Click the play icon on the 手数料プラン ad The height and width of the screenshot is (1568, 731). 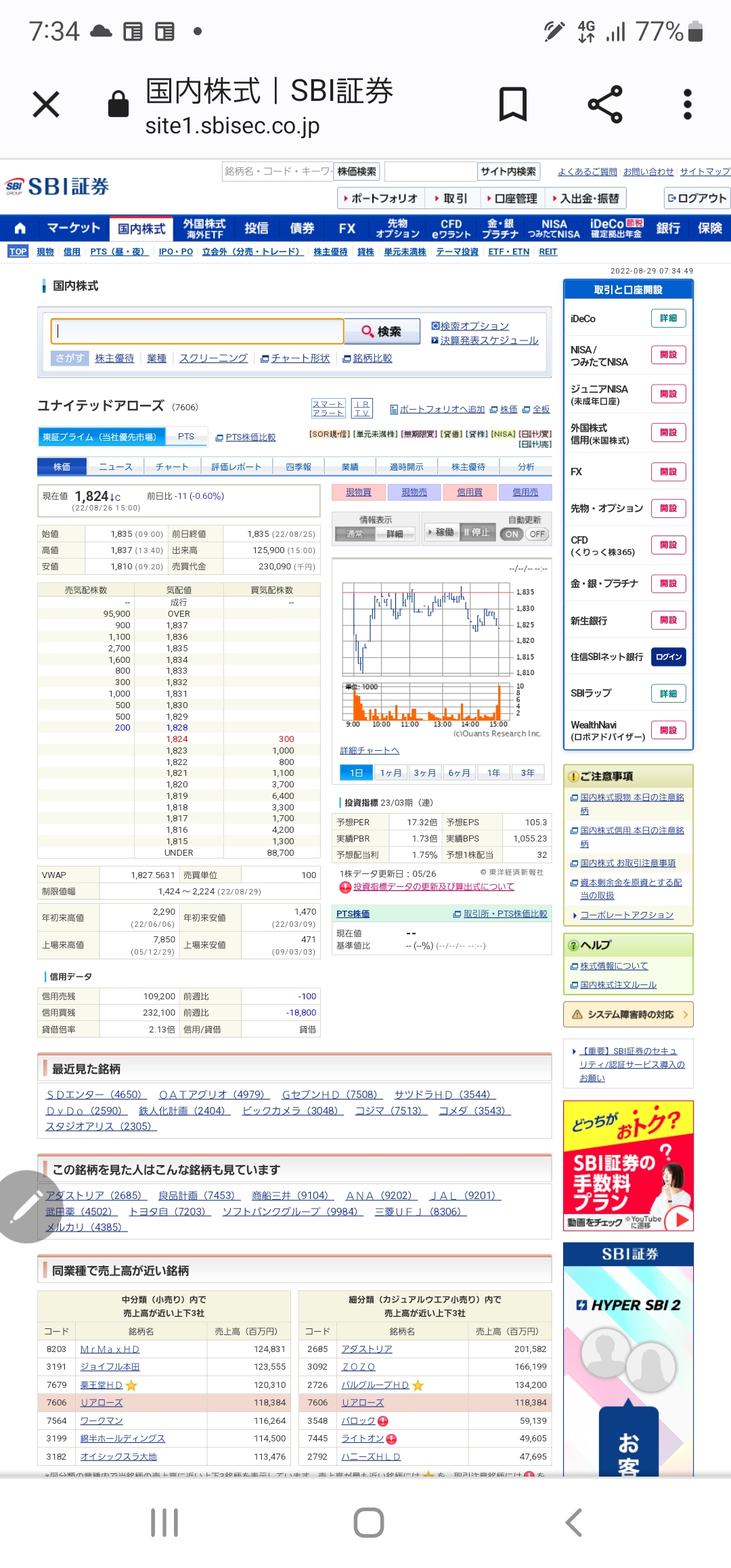pos(679,1219)
